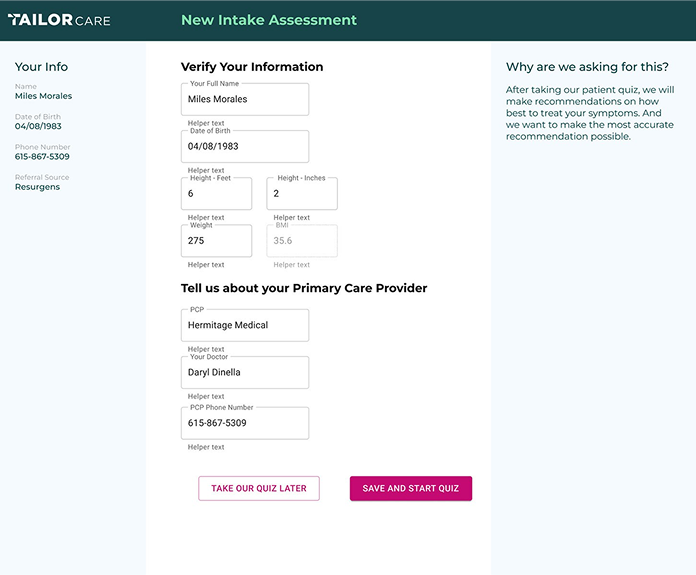Click the PCP Phone Number field
Viewport: 696px width, 575px height.
245,423
